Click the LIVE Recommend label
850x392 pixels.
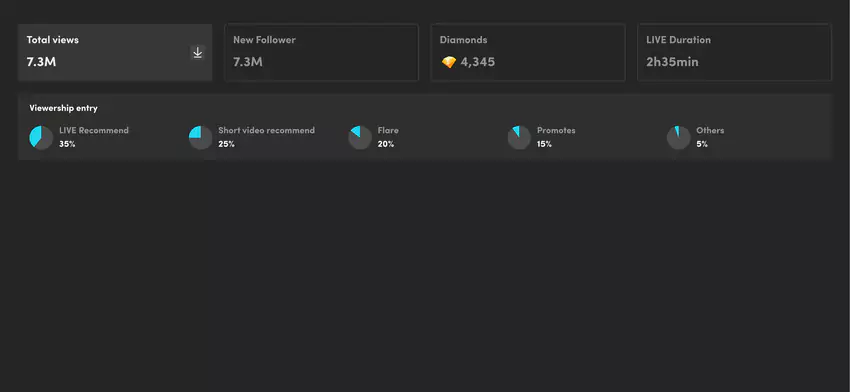pyautogui.click(x=94, y=130)
